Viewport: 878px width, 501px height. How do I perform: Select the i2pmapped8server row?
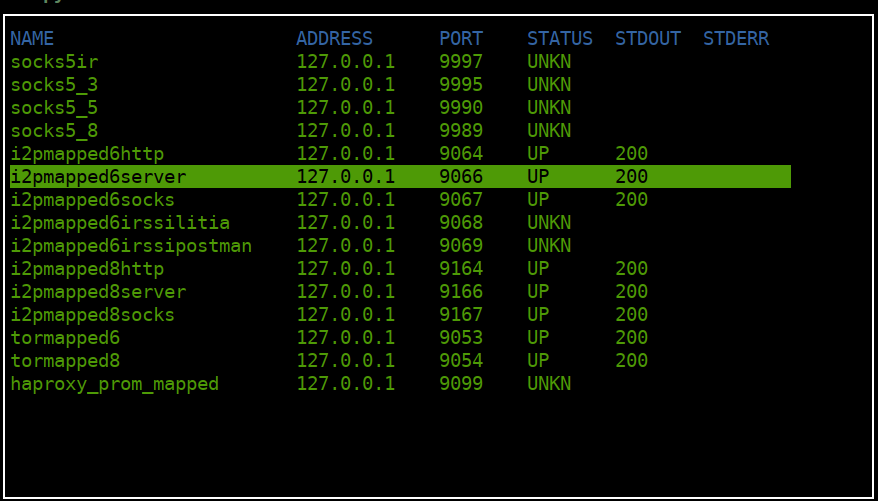click(400, 291)
